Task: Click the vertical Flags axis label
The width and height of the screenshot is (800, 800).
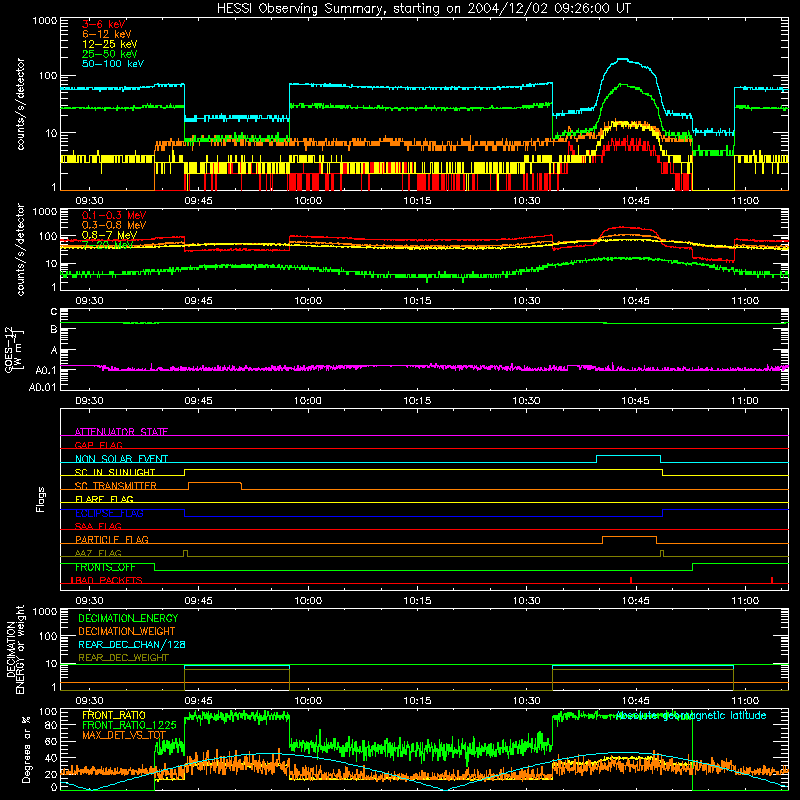Action: (x=40, y=499)
